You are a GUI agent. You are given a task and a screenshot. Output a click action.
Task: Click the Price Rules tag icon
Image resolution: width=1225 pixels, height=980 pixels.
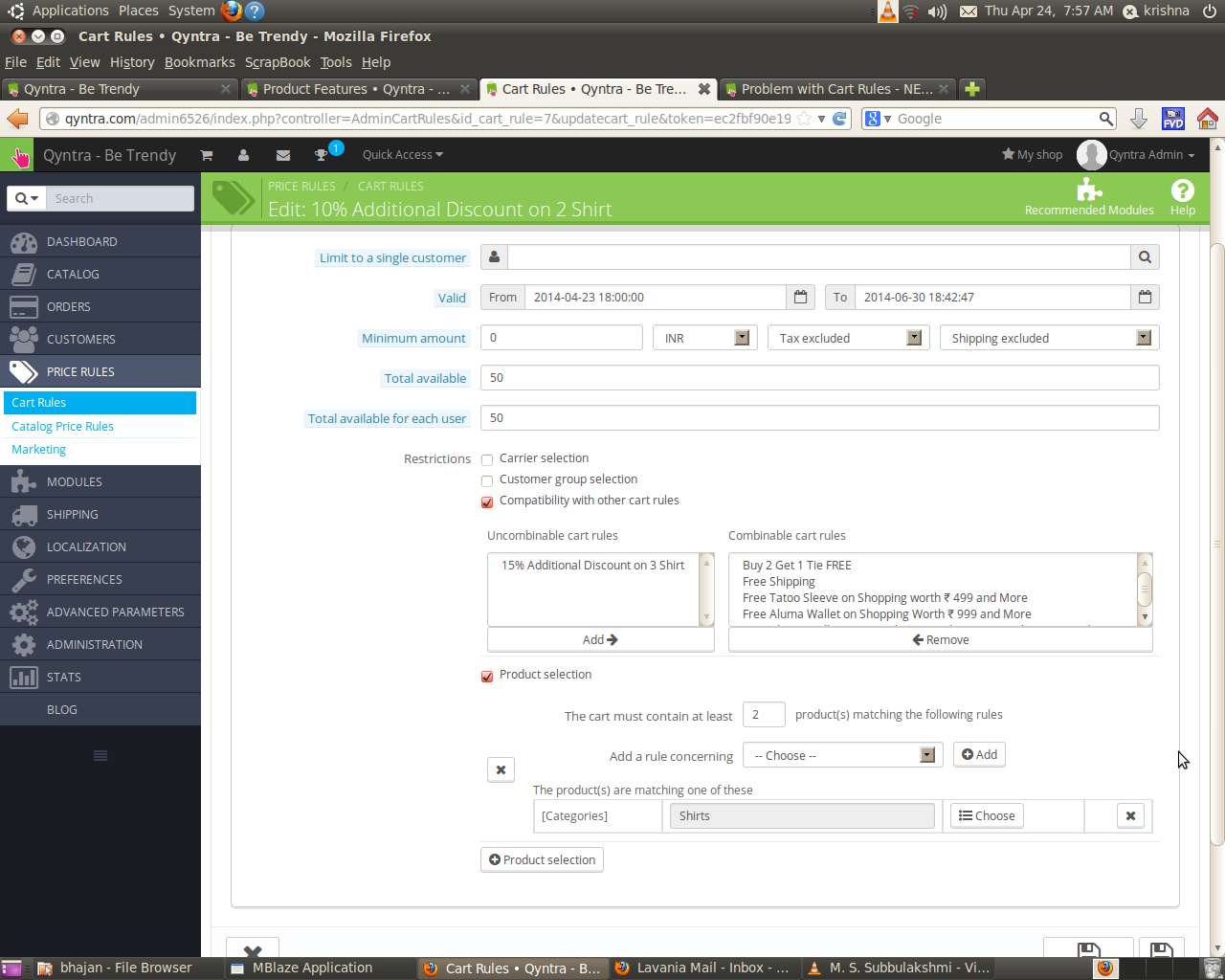pos(23,372)
